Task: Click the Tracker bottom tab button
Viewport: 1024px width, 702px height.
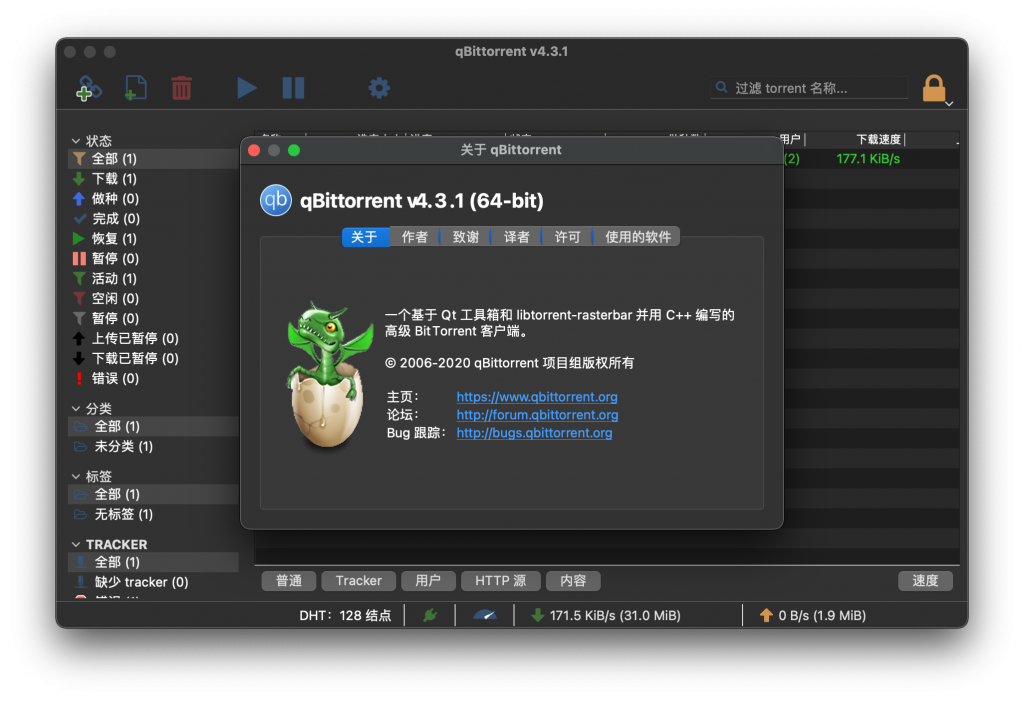Action: tap(359, 581)
